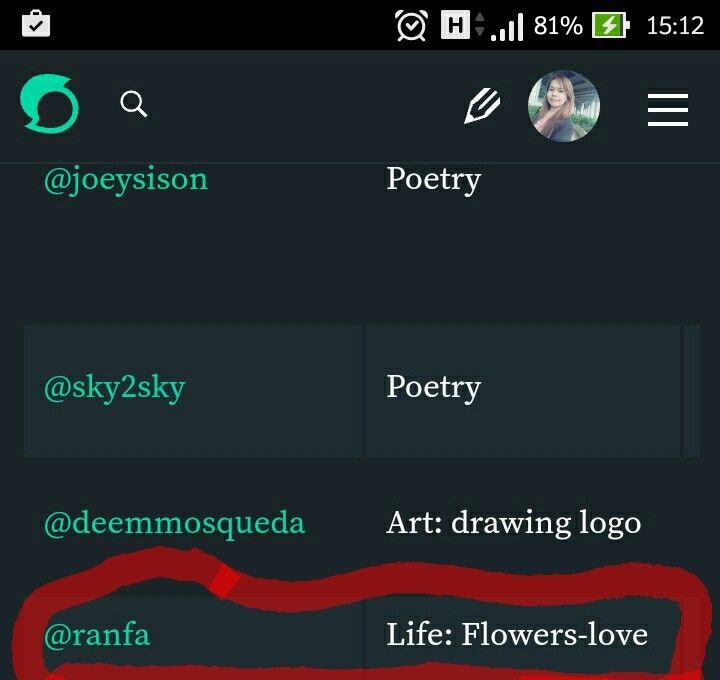
Task: Open the circled @ranfa profile link
Action: (x=97, y=634)
